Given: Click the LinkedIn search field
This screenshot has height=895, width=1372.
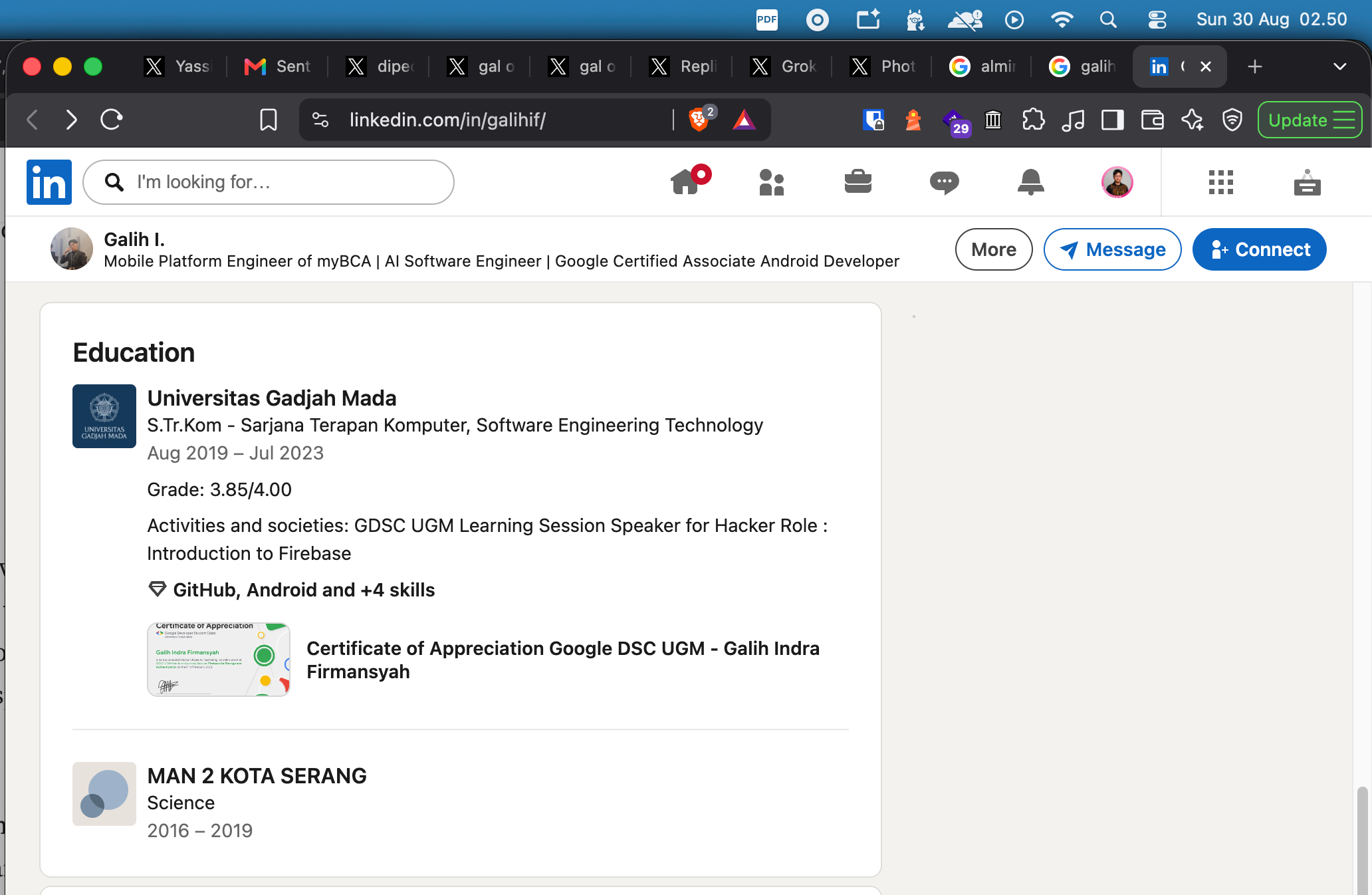Looking at the screenshot, I should 269,182.
